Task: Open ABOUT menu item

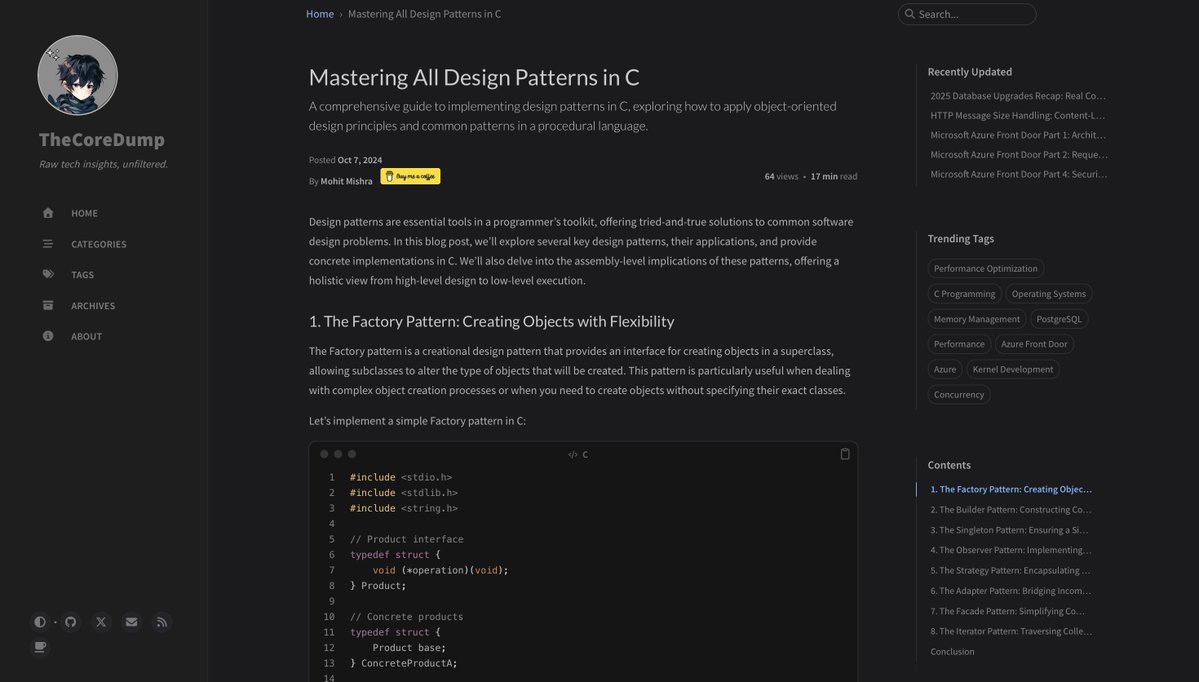Action: click(x=86, y=336)
